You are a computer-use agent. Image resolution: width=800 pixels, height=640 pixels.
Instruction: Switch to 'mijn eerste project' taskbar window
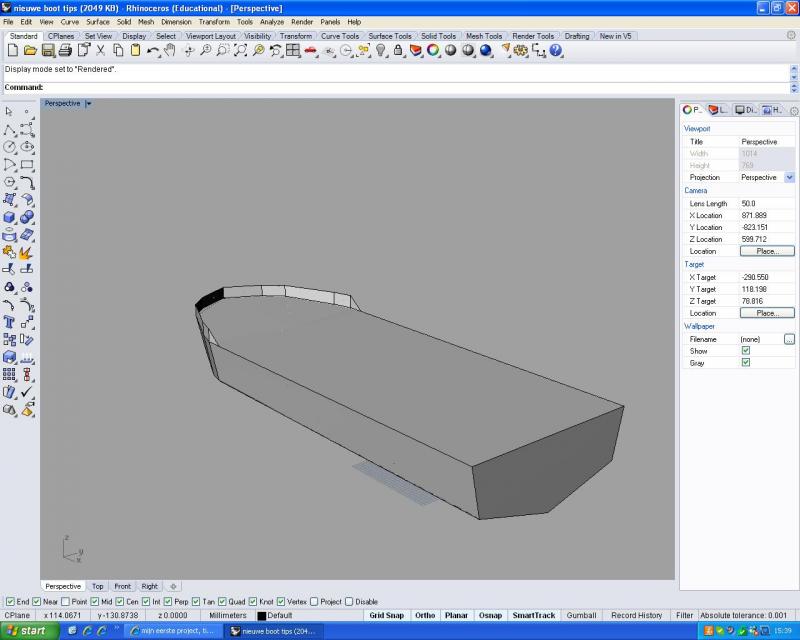(x=172, y=631)
